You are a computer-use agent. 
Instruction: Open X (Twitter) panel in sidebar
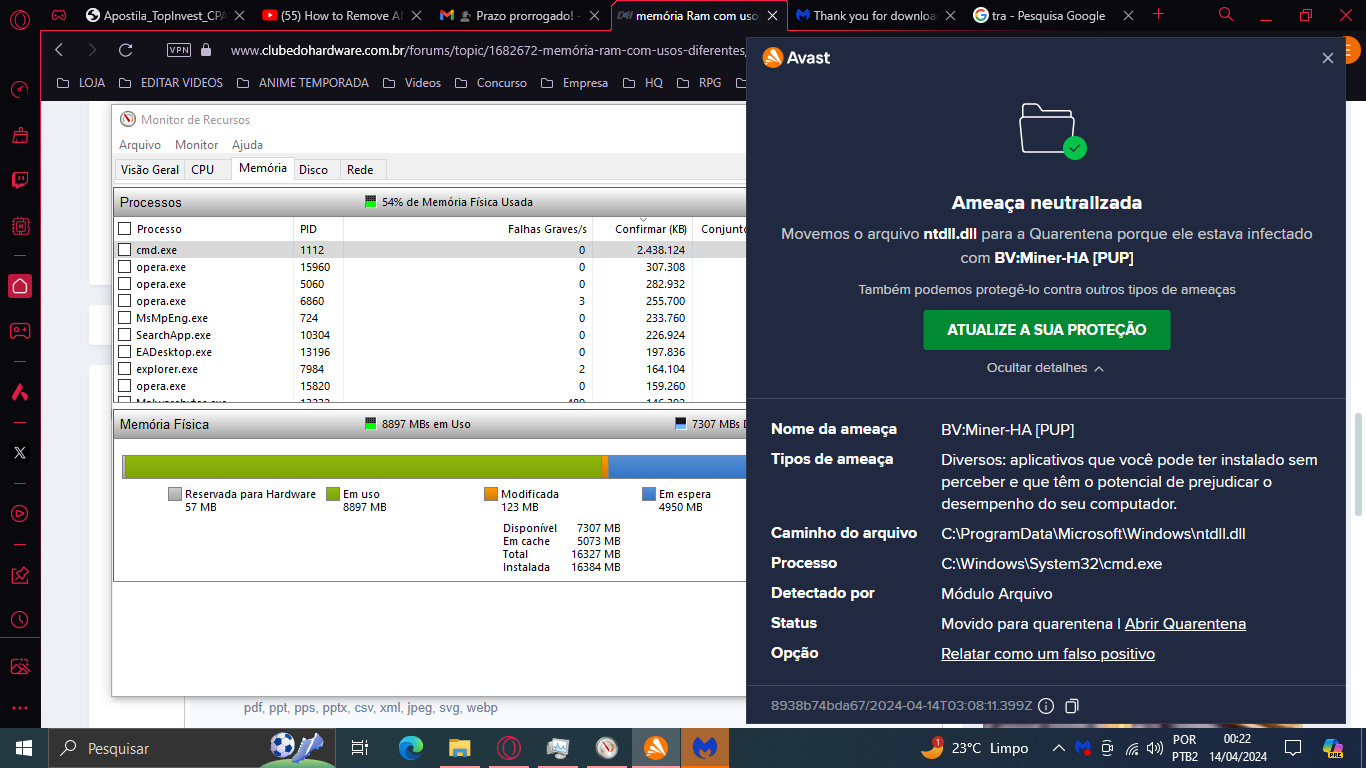tap(20, 452)
